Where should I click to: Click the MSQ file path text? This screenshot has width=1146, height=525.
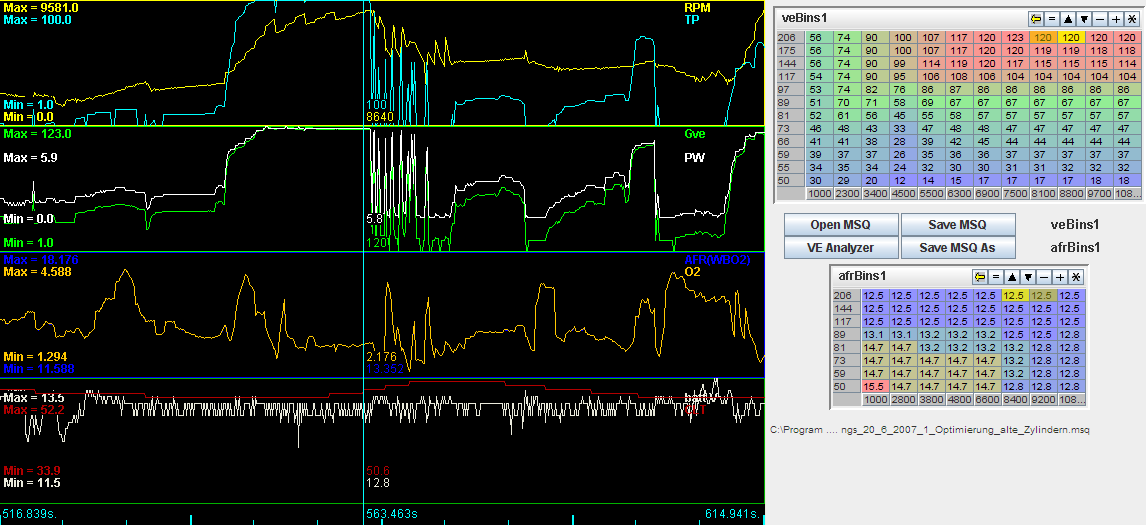pos(930,430)
